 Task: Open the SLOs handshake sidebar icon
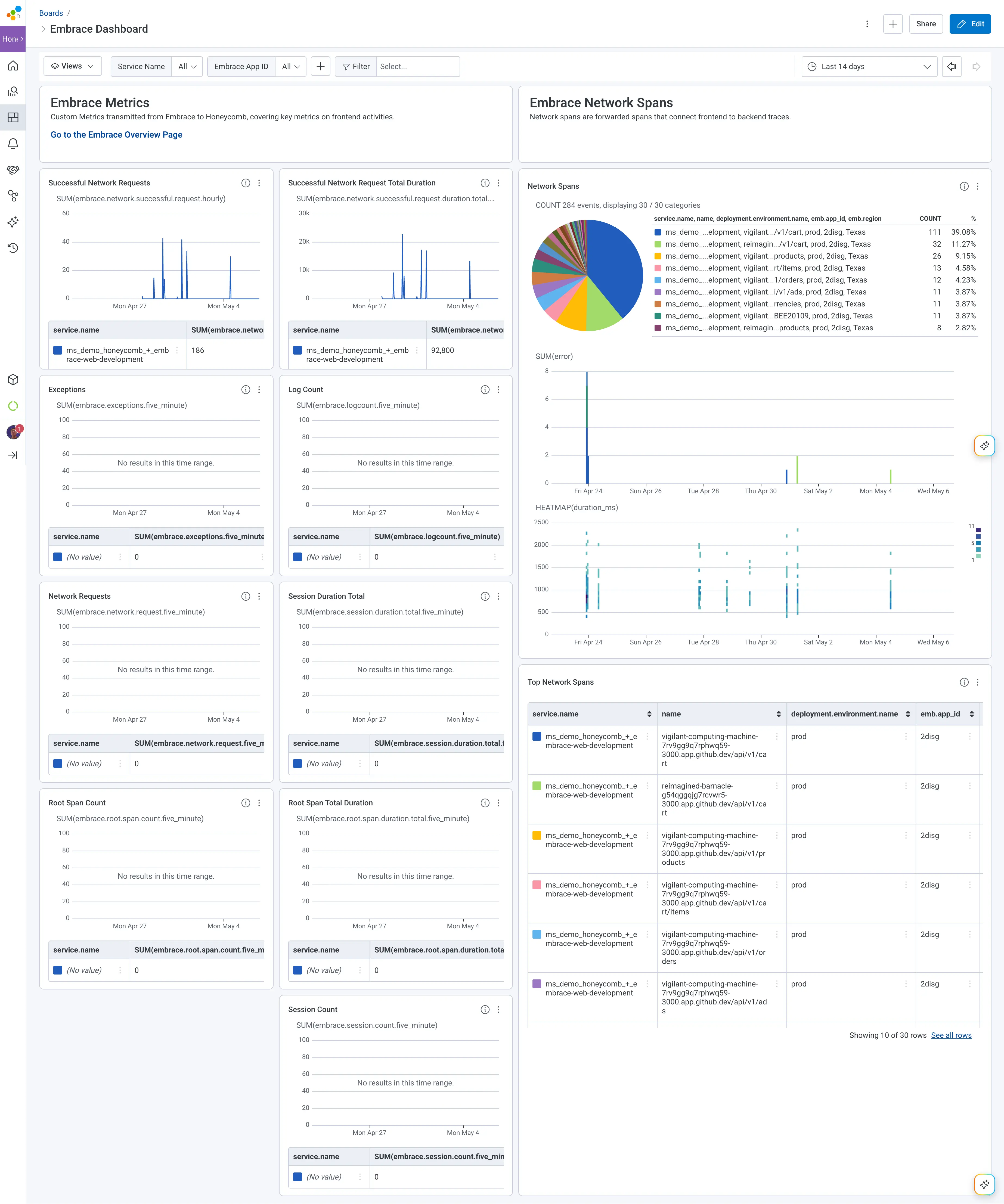pyautogui.click(x=13, y=170)
